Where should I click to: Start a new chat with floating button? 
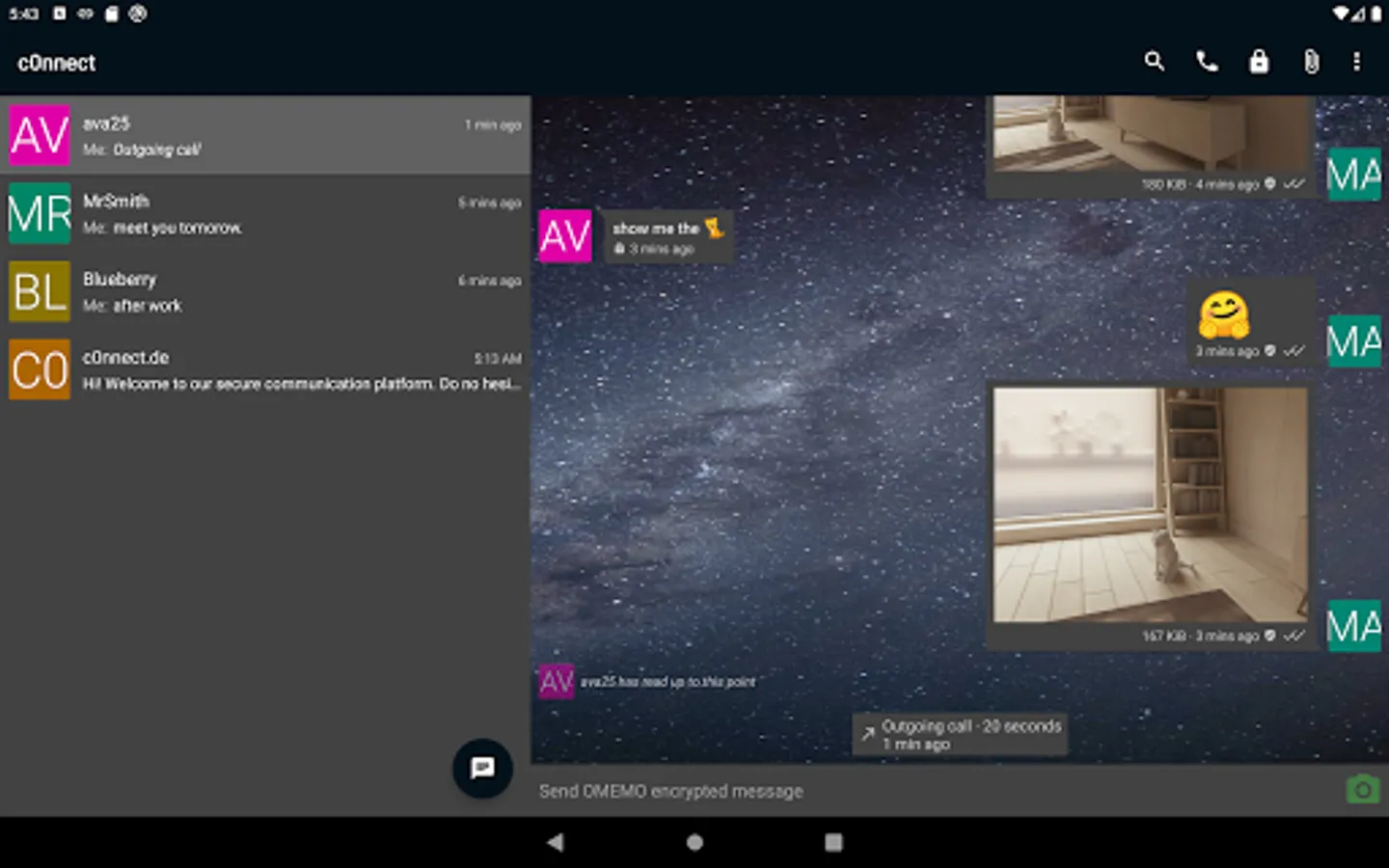coord(482,768)
